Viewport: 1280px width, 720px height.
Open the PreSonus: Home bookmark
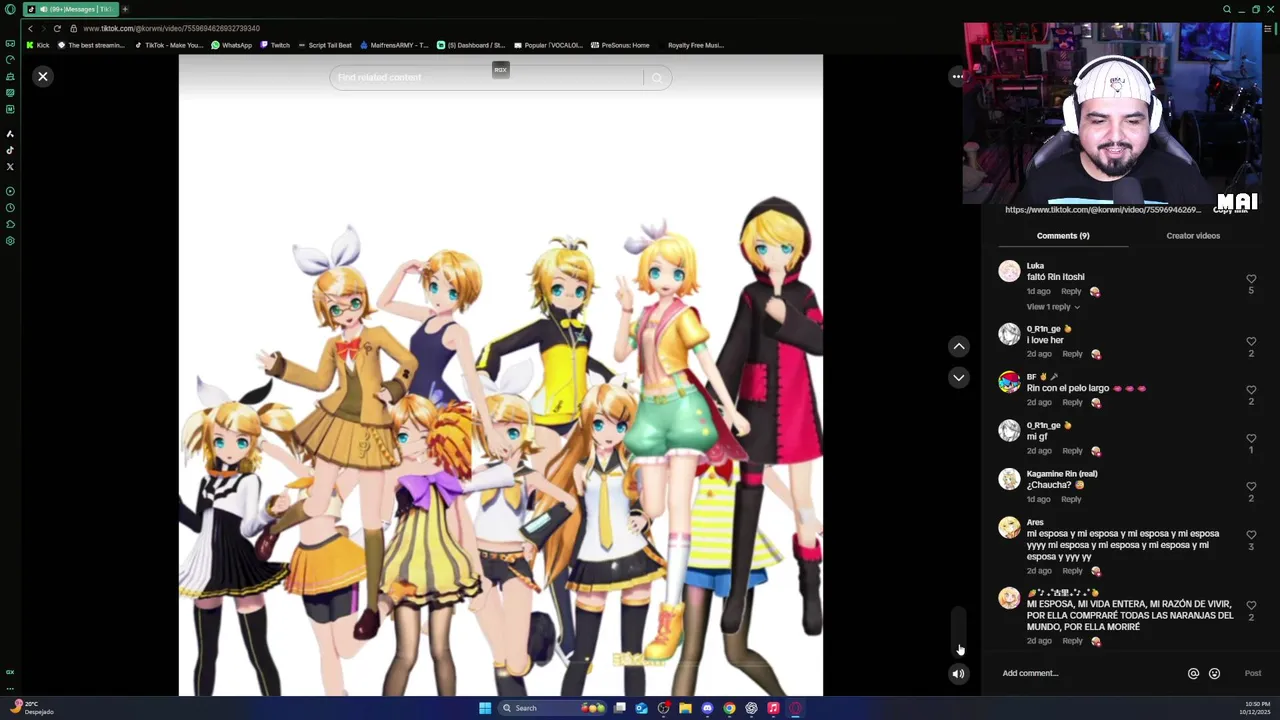[620, 45]
